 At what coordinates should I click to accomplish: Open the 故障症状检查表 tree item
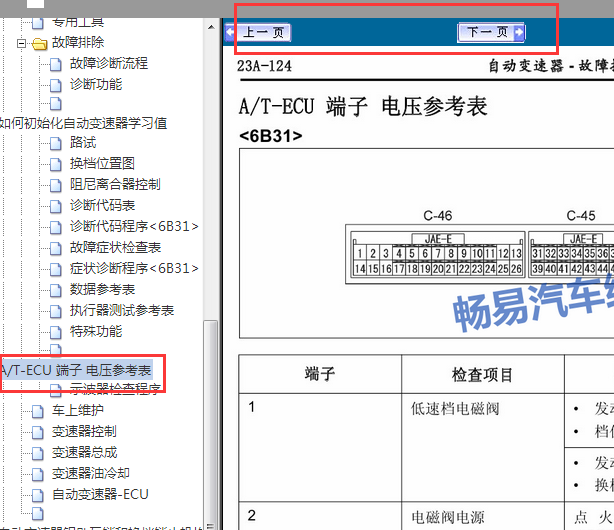tap(115, 247)
